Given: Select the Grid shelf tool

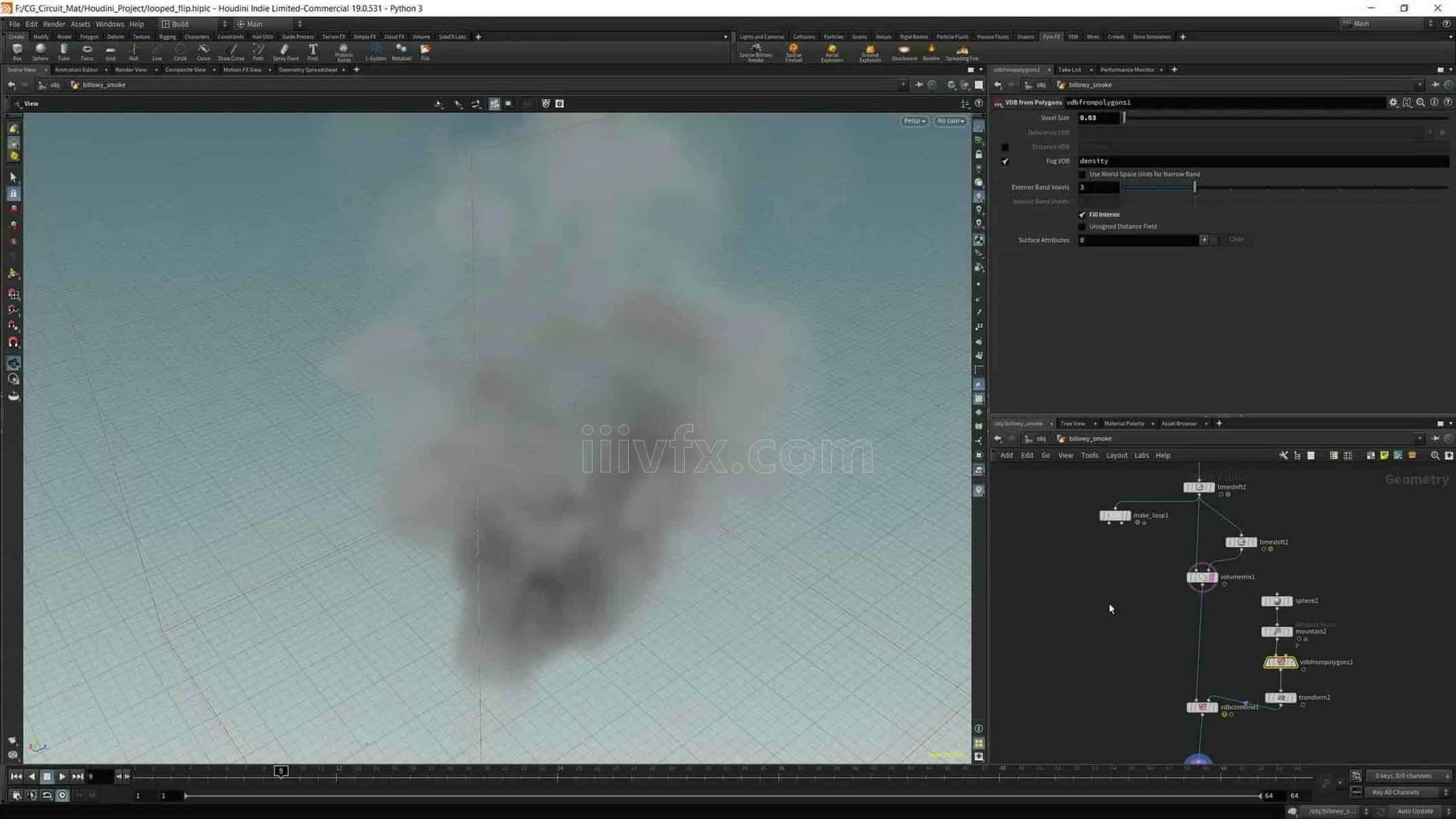Looking at the screenshot, I should click(110, 52).
